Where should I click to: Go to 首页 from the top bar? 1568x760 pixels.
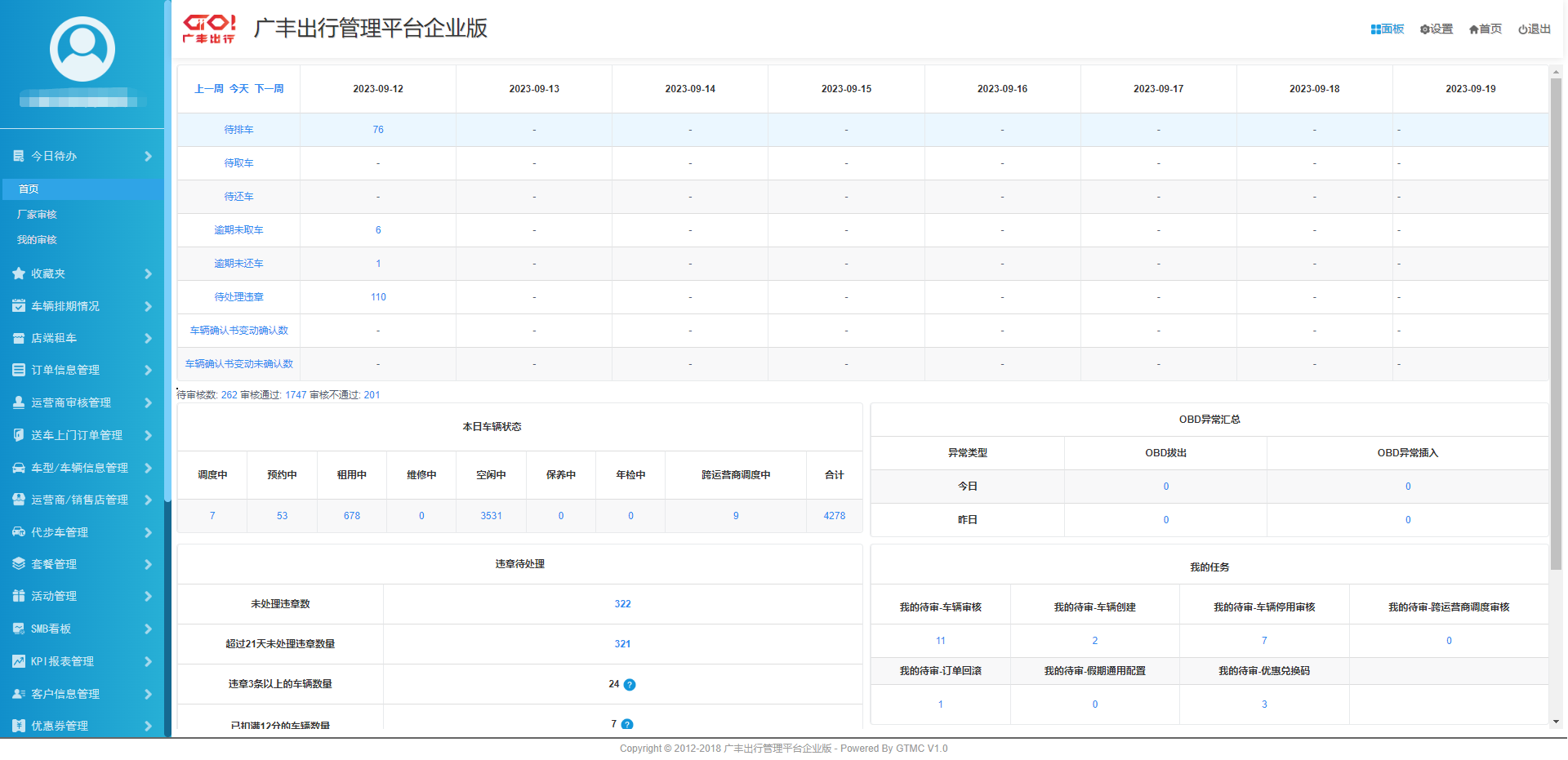[x=1486, y=29]
